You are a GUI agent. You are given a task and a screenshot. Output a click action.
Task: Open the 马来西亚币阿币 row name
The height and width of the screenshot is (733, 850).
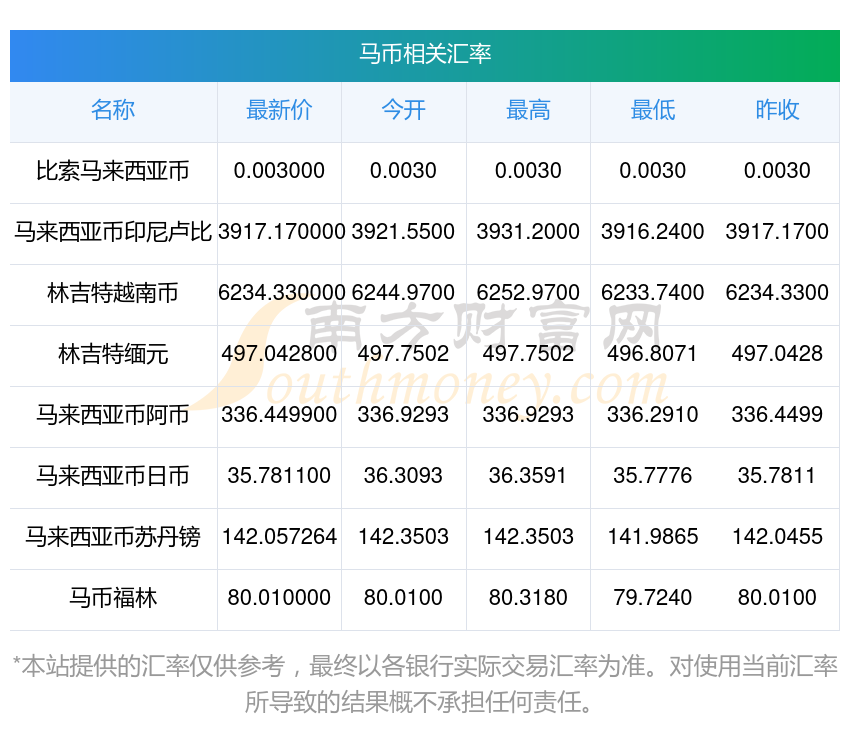click(x=113, y=415)
